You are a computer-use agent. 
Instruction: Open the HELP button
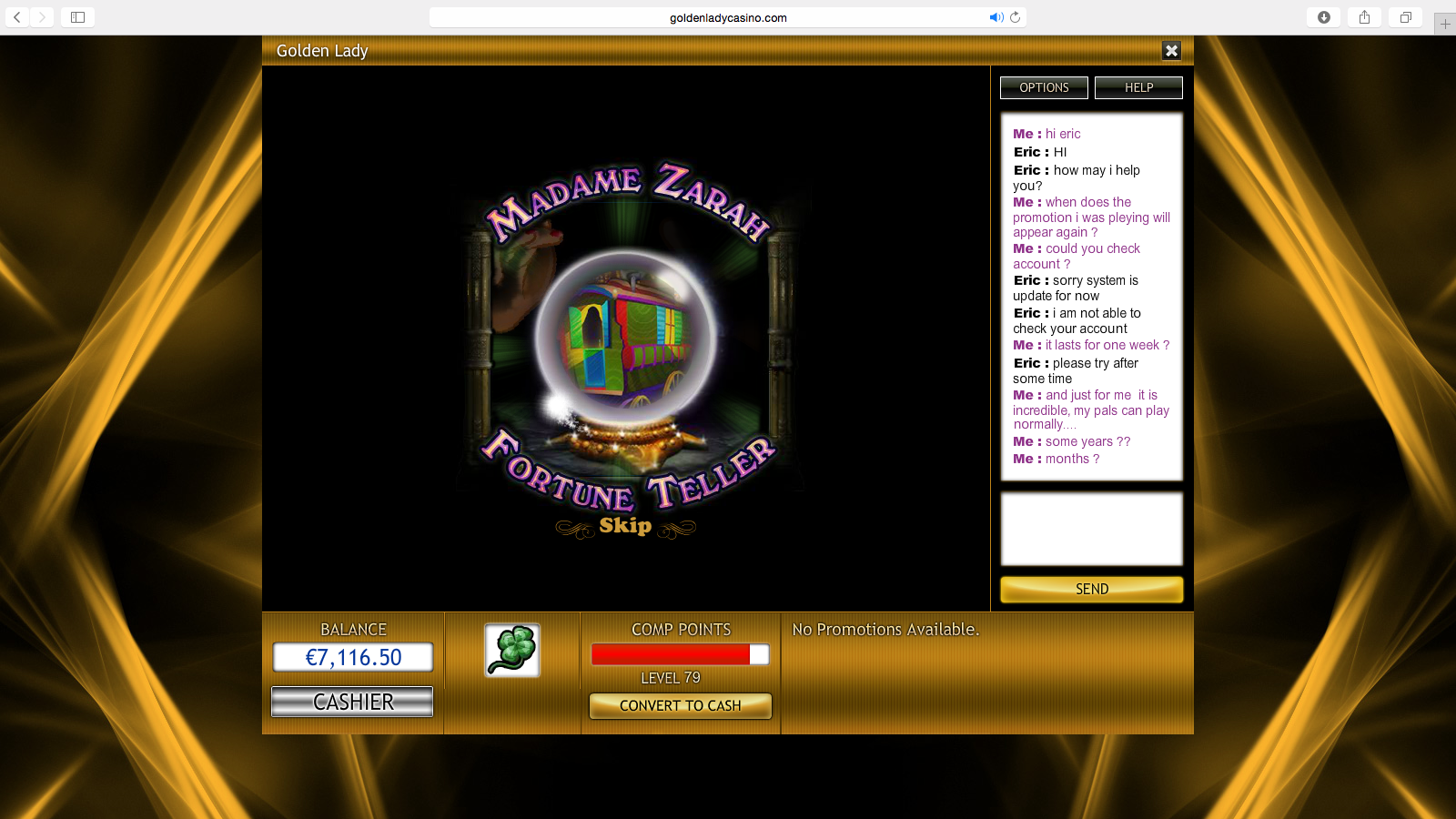[1138, 87]
